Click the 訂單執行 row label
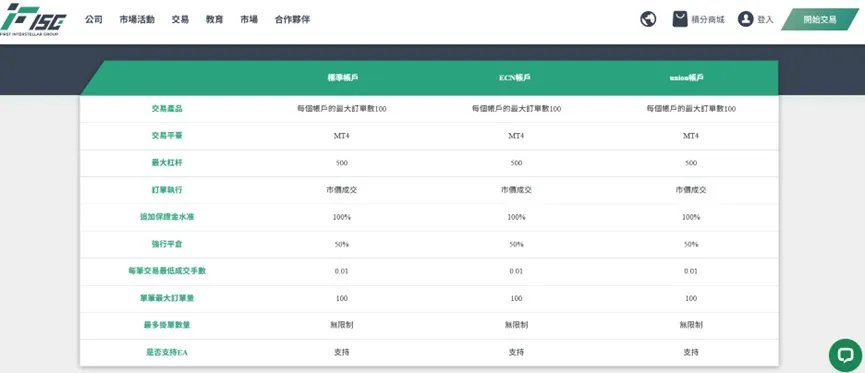This screenshot has height=373, width=865. pyautogui.click(x=167, y=190)
